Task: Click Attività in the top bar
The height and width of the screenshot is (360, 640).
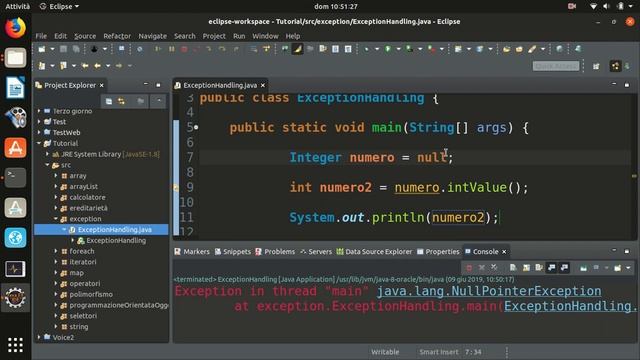Action: coord(17,7)
